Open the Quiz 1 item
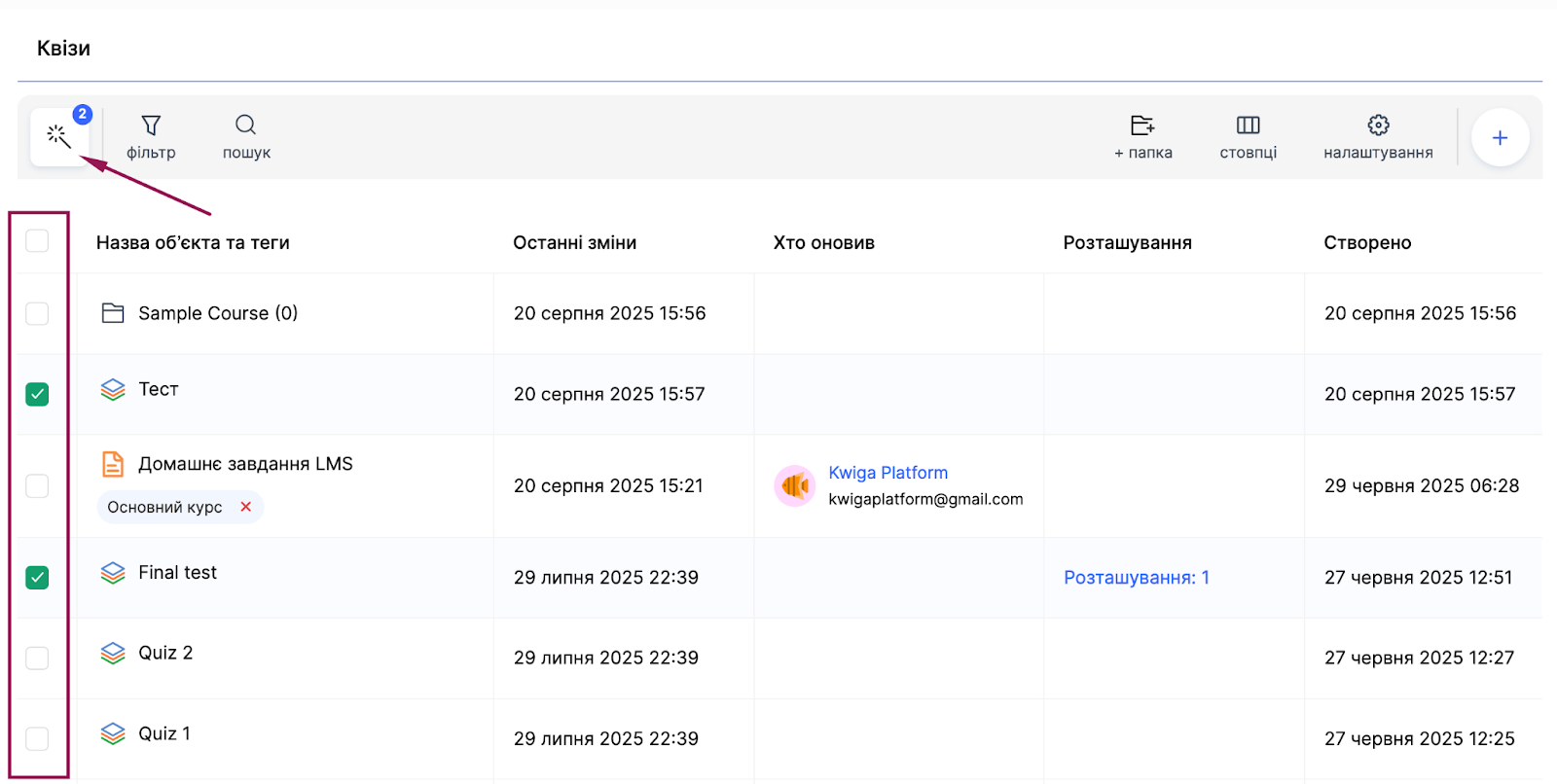1557x784 pixels. [x=164, y=733]
